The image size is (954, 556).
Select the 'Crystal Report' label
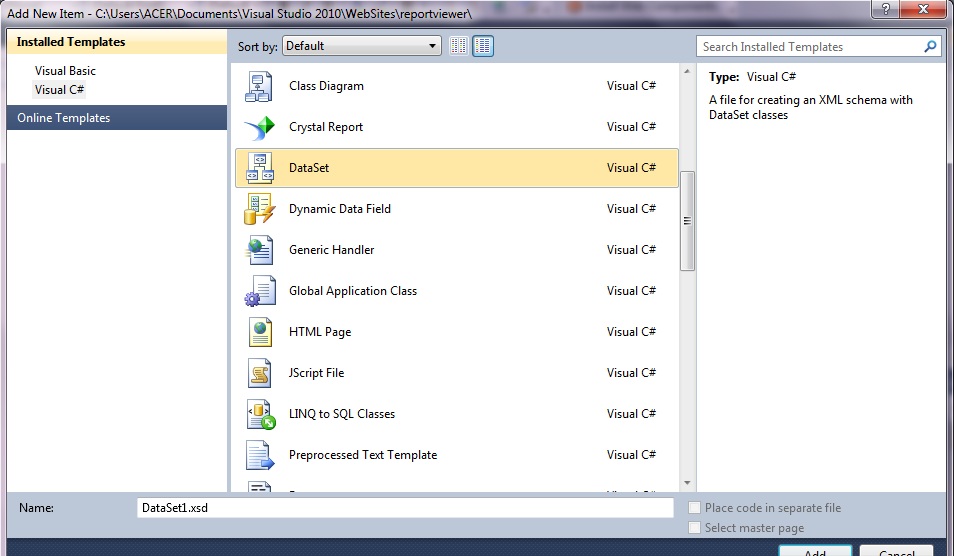(x=326, y=127)
